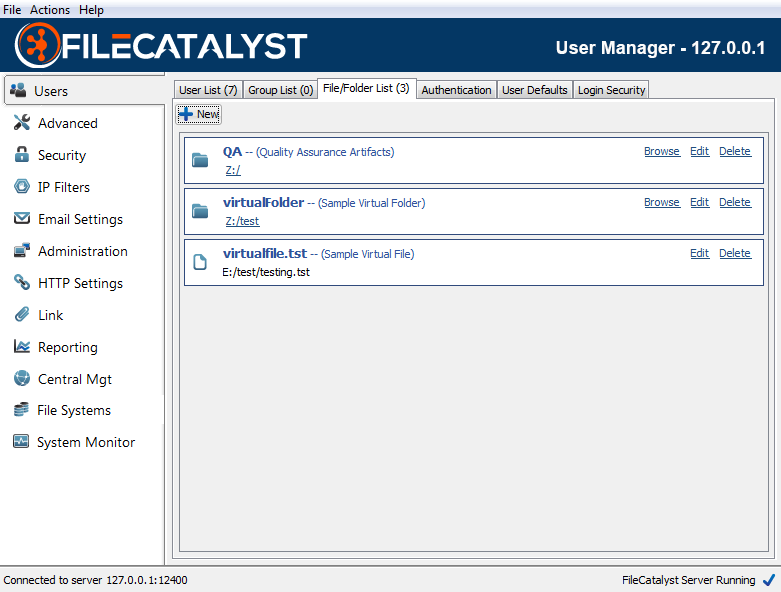Select Users label in the sidebar
The width and height of the screenshot is (781, 592).
[x=51, y=91]
